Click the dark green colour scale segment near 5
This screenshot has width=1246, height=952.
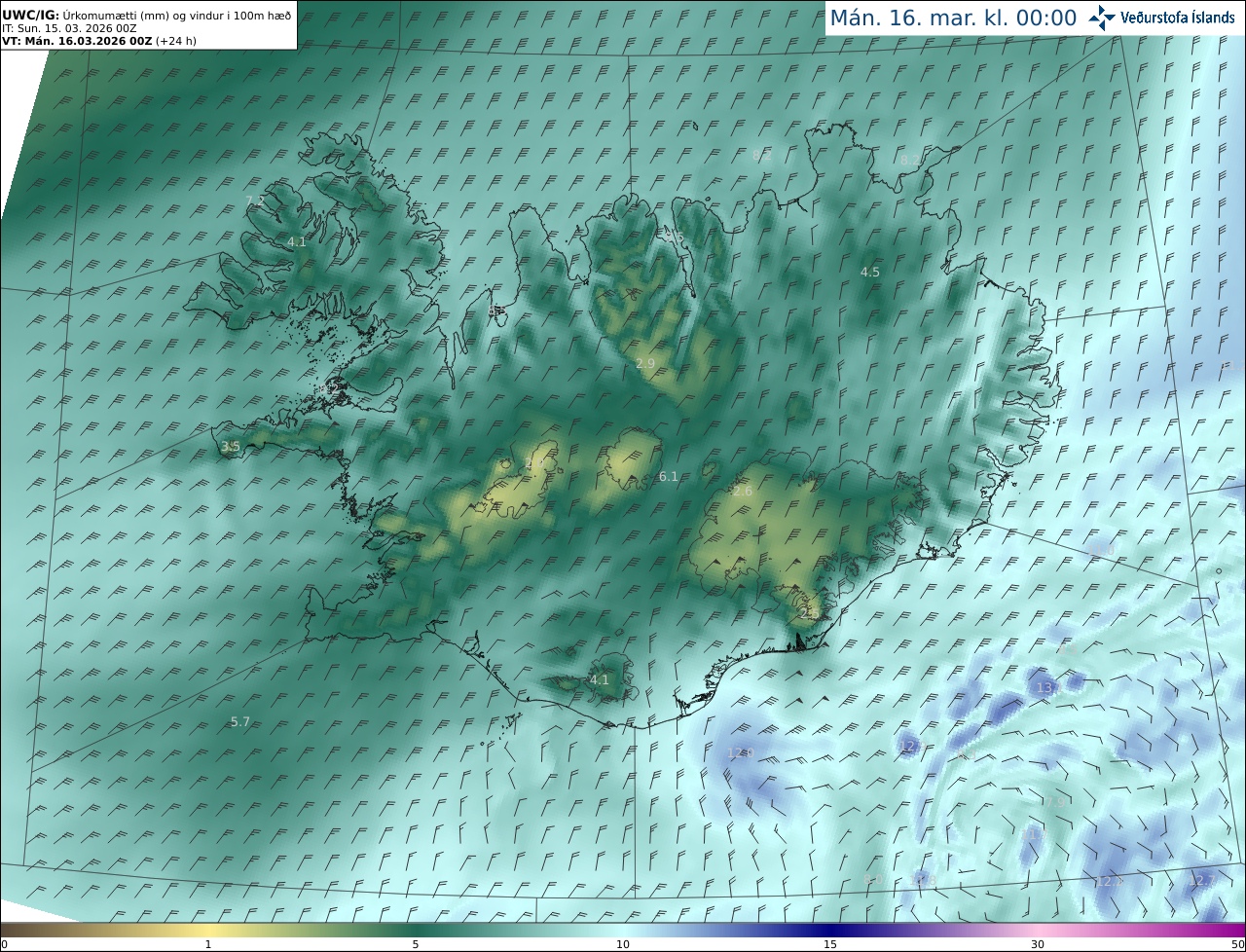click(x=416, y=930)
